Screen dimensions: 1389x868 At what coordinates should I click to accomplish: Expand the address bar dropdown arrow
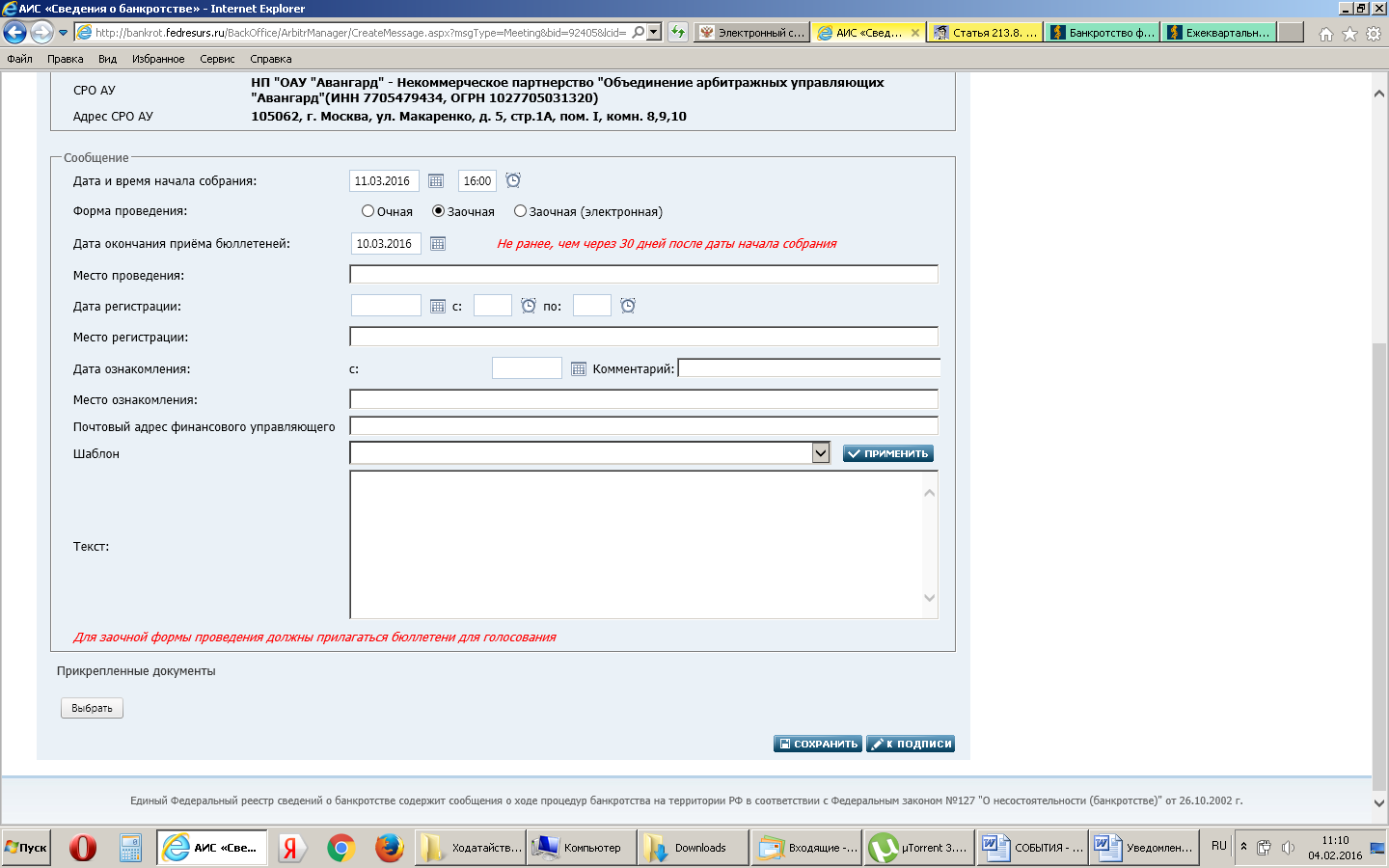tap(654, 33)
